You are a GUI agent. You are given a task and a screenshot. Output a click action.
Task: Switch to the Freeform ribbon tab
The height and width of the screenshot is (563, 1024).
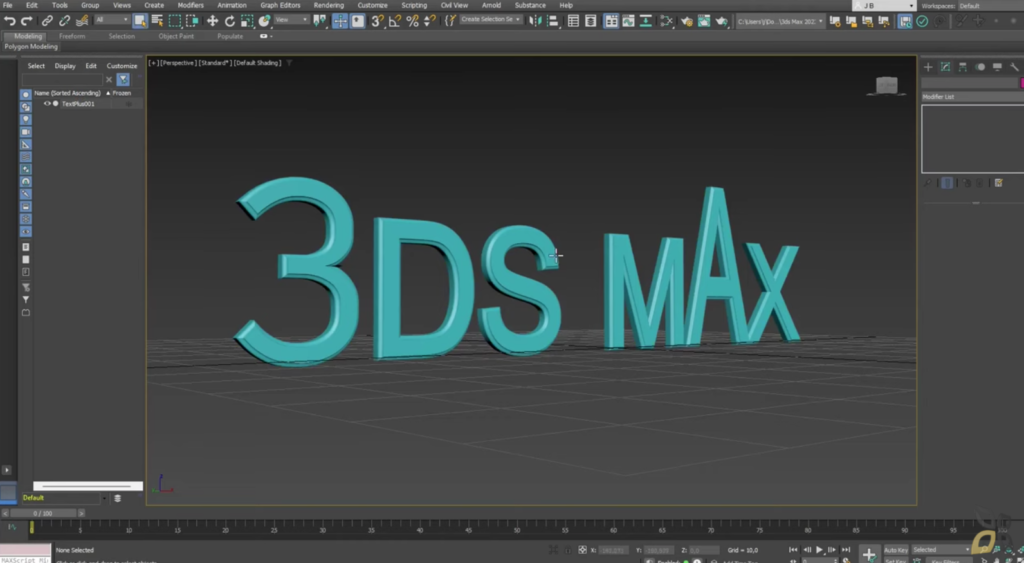pyautogui.click(x=72, y=37)
